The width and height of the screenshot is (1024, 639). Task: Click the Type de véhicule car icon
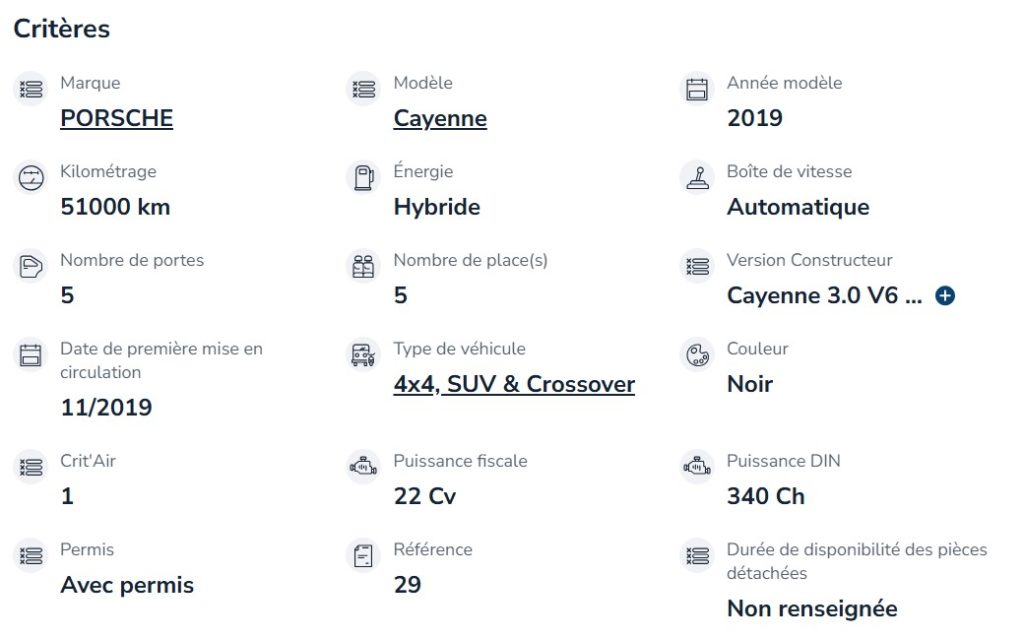pos(363,355)
